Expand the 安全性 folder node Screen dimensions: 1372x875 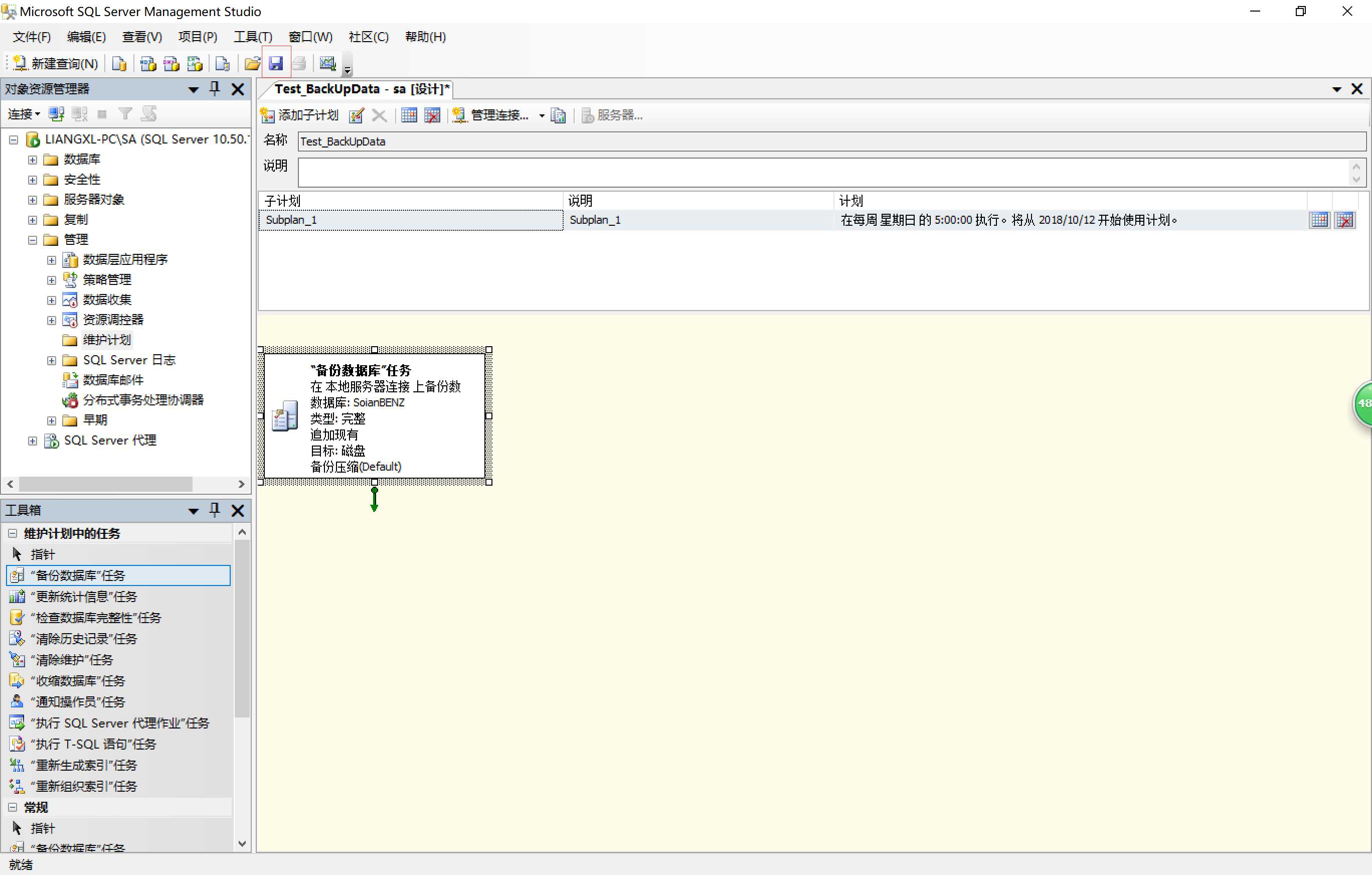(x=33, y=180)
